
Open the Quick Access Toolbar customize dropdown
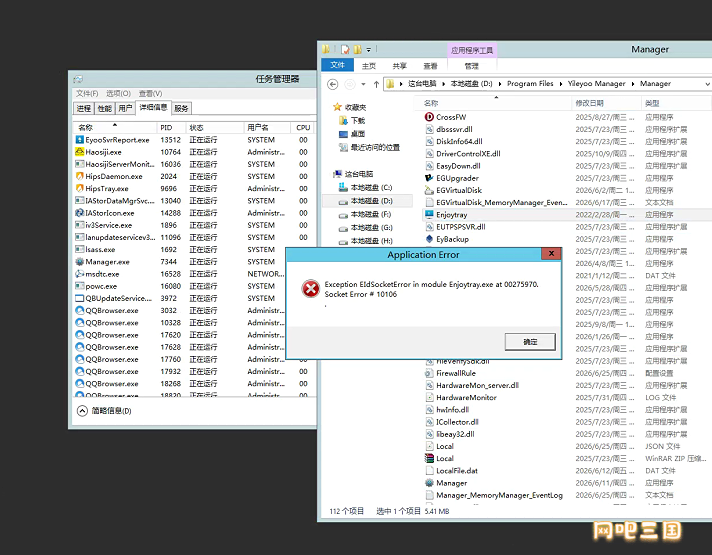[x=369, y=49]
